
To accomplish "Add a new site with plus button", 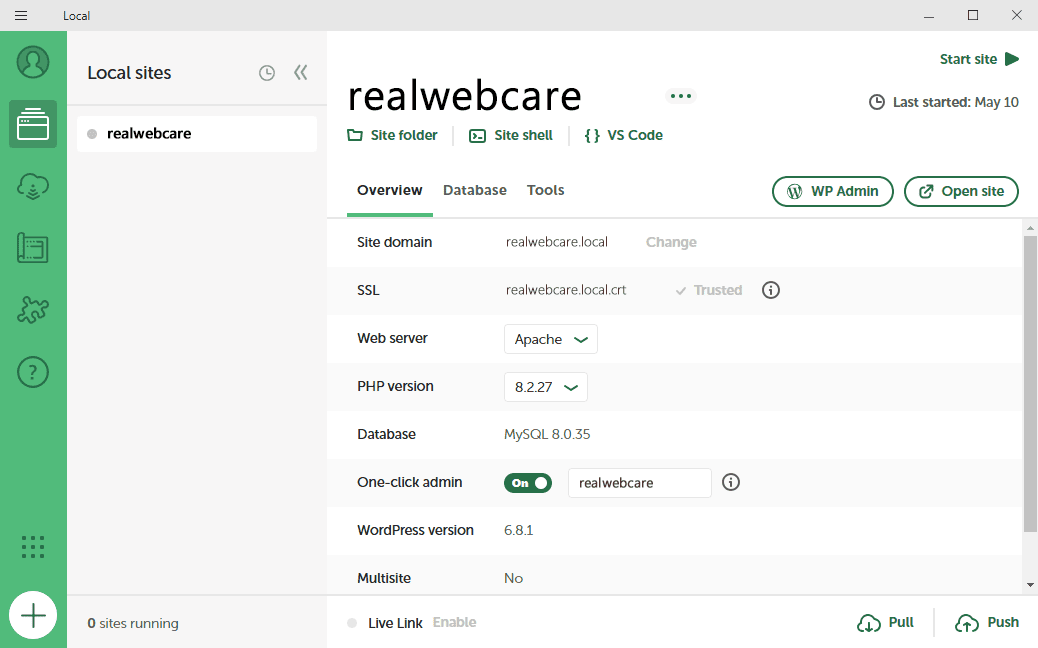I will pyautogui.click(x=32, y=615).
